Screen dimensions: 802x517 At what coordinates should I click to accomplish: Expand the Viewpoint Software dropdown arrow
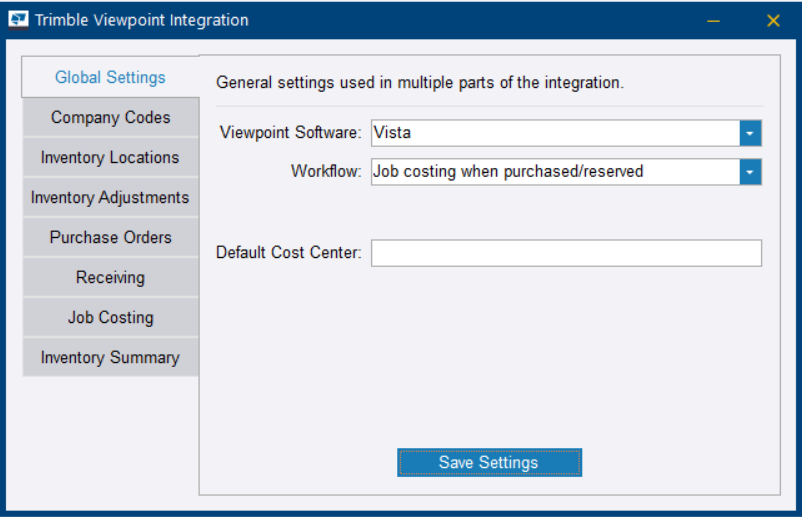(x=750, y=132)
